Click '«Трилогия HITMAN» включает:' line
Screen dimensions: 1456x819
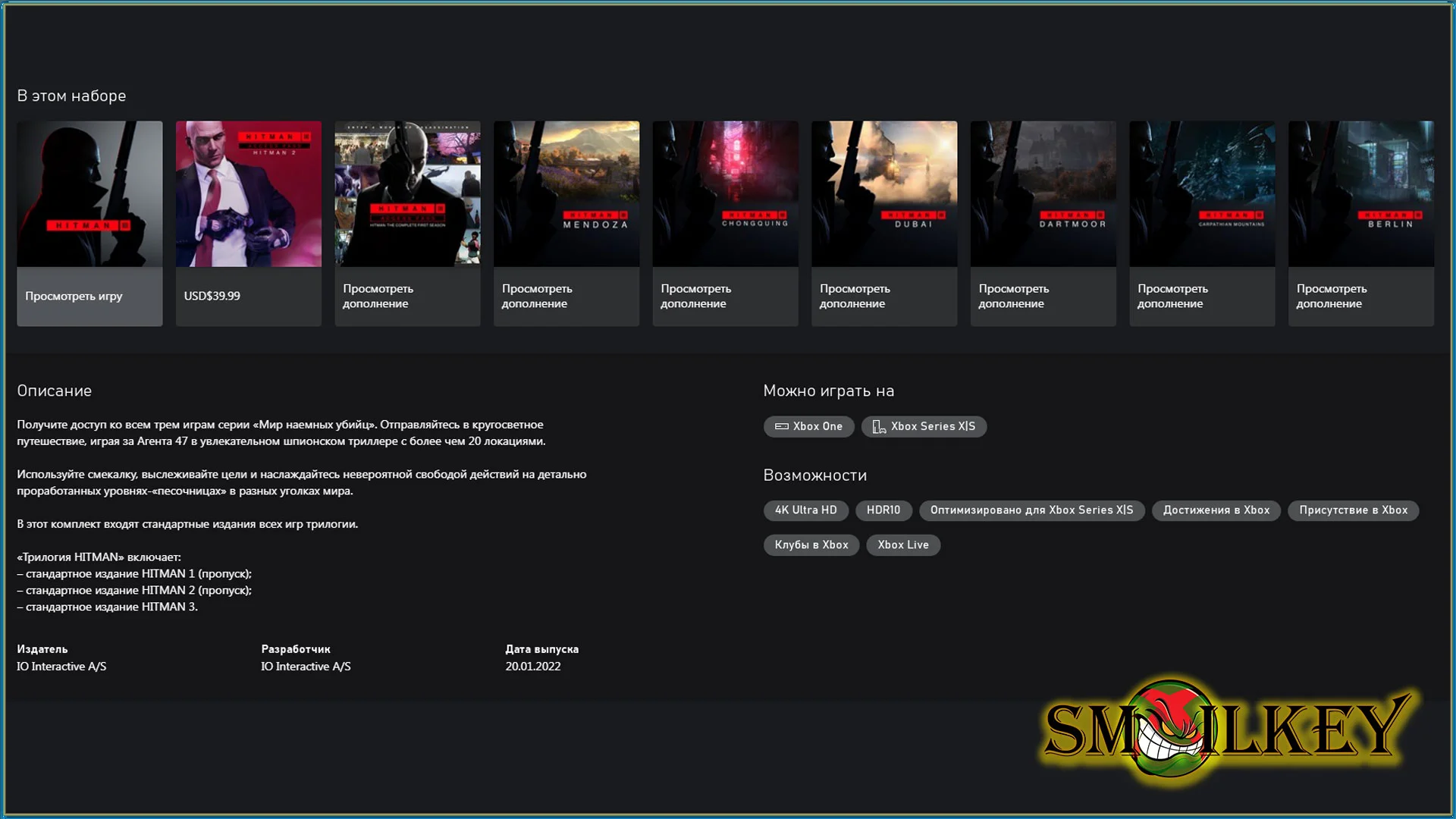(x=99, y=557)
